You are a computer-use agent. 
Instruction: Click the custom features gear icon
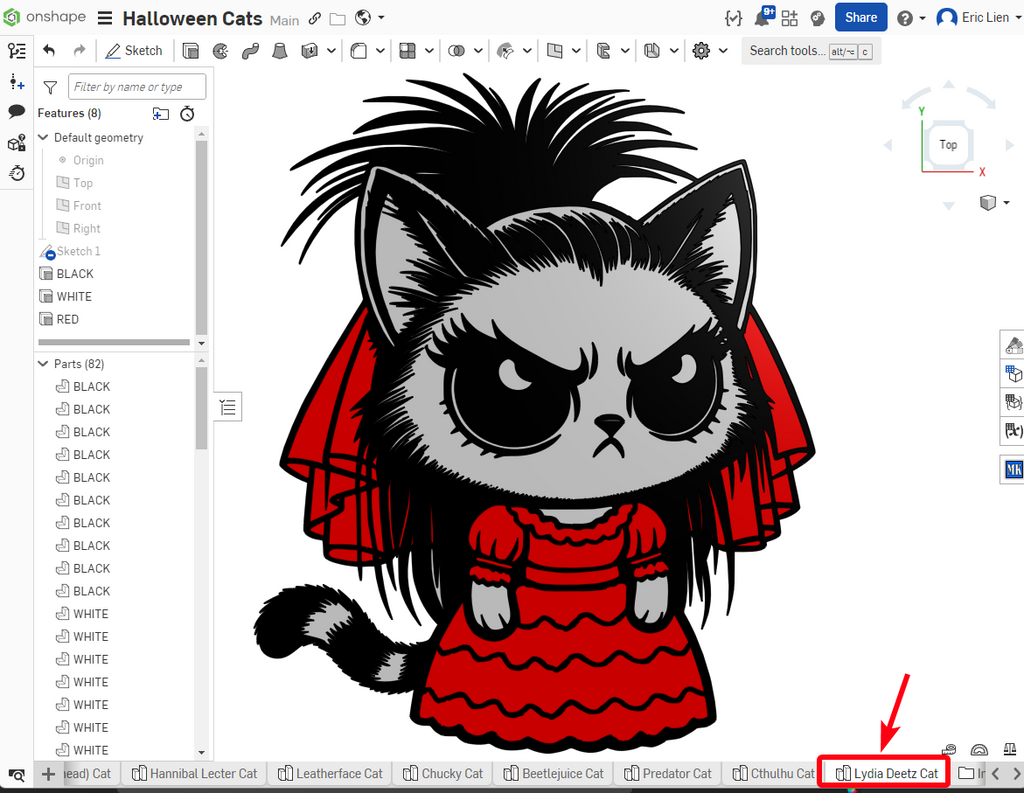pos(701,50)
